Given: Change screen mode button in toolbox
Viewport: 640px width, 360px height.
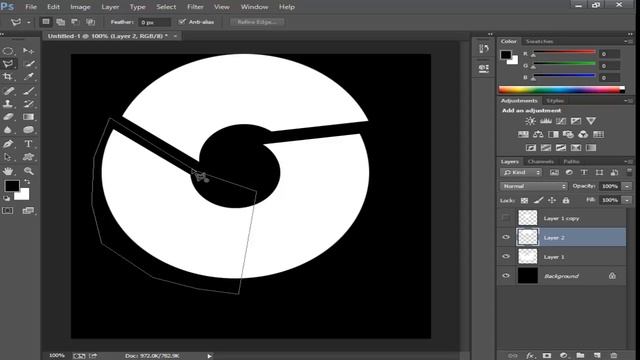Looking at the screenshot, I should click(x=28, y=211).
